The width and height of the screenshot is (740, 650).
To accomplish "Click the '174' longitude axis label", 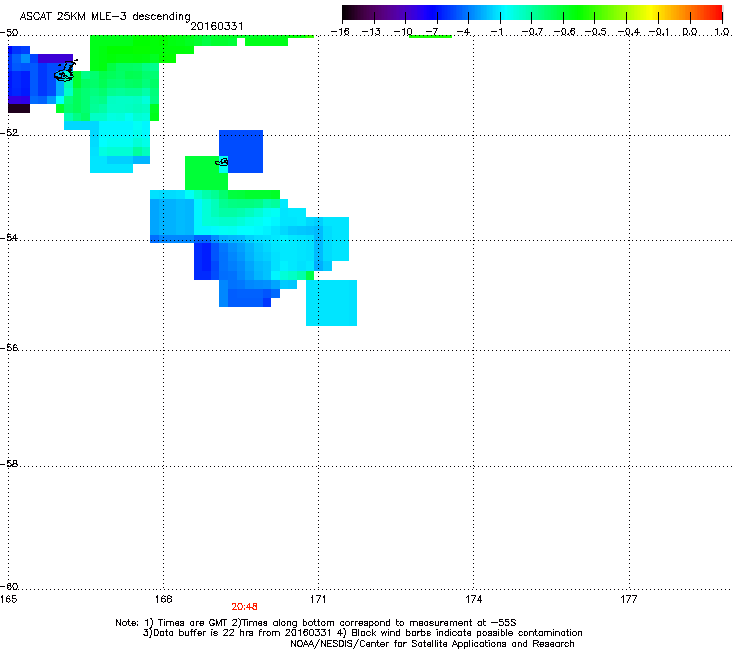I will click(x=473, y=599).
